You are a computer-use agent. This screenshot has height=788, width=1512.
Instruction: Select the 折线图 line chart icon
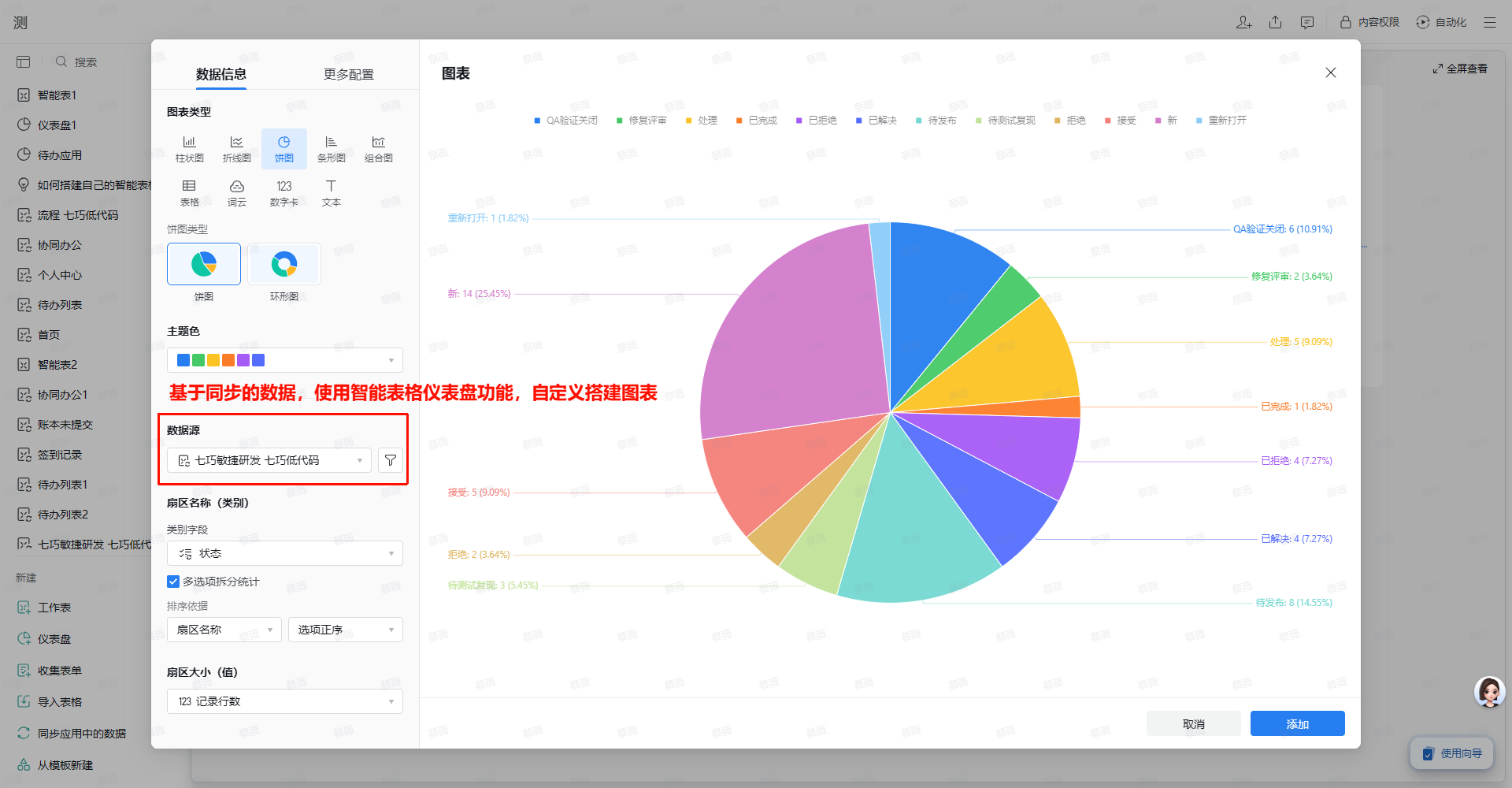point(236,148)
